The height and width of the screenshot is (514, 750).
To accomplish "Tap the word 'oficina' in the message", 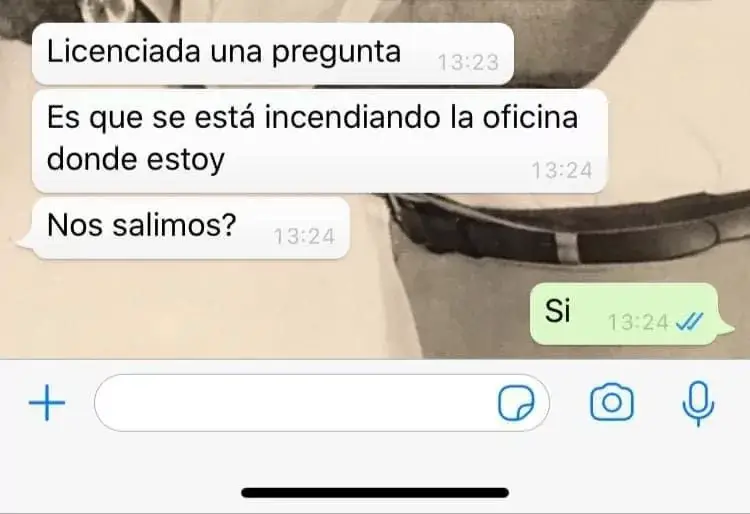I will (530, 117).
